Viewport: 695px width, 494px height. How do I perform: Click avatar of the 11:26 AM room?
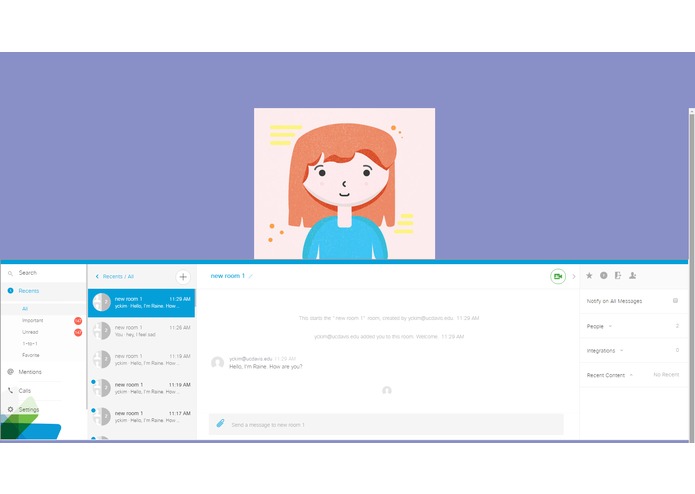(102, 331)
